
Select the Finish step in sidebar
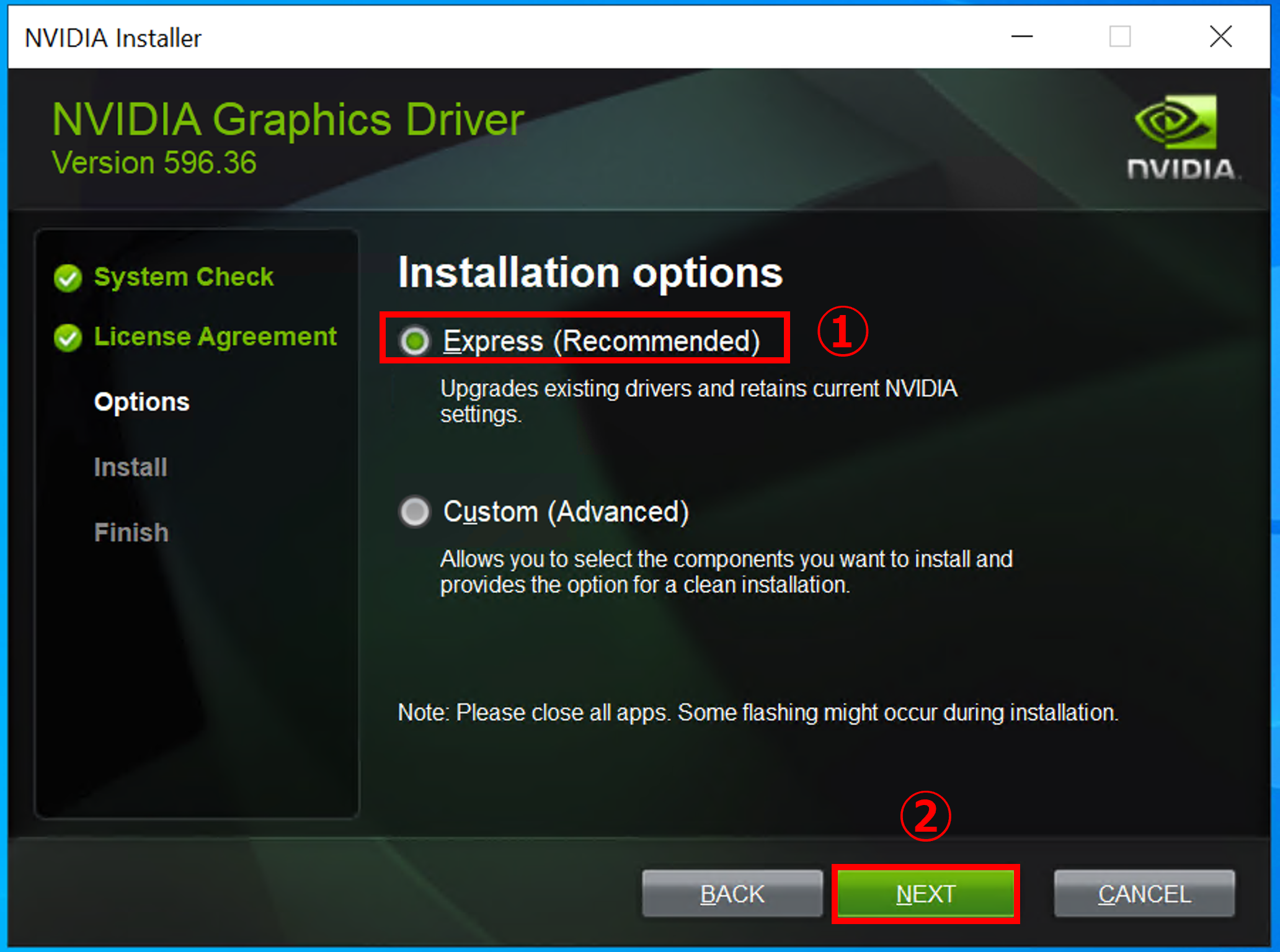point(131,532)
